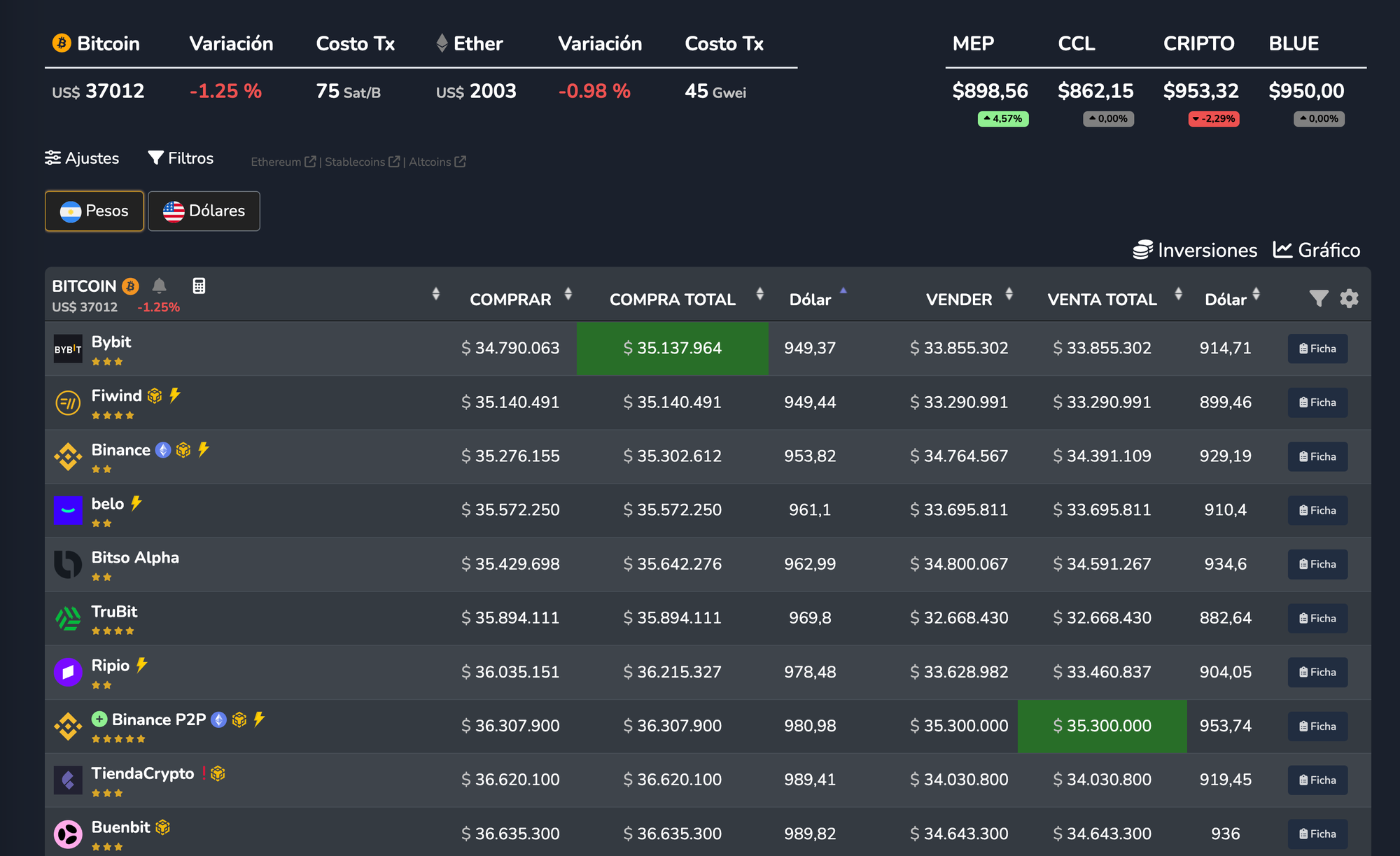Click the Bitcoin price US$ 37012 in top bar
Screen dimensions: 1400x856
99,91
